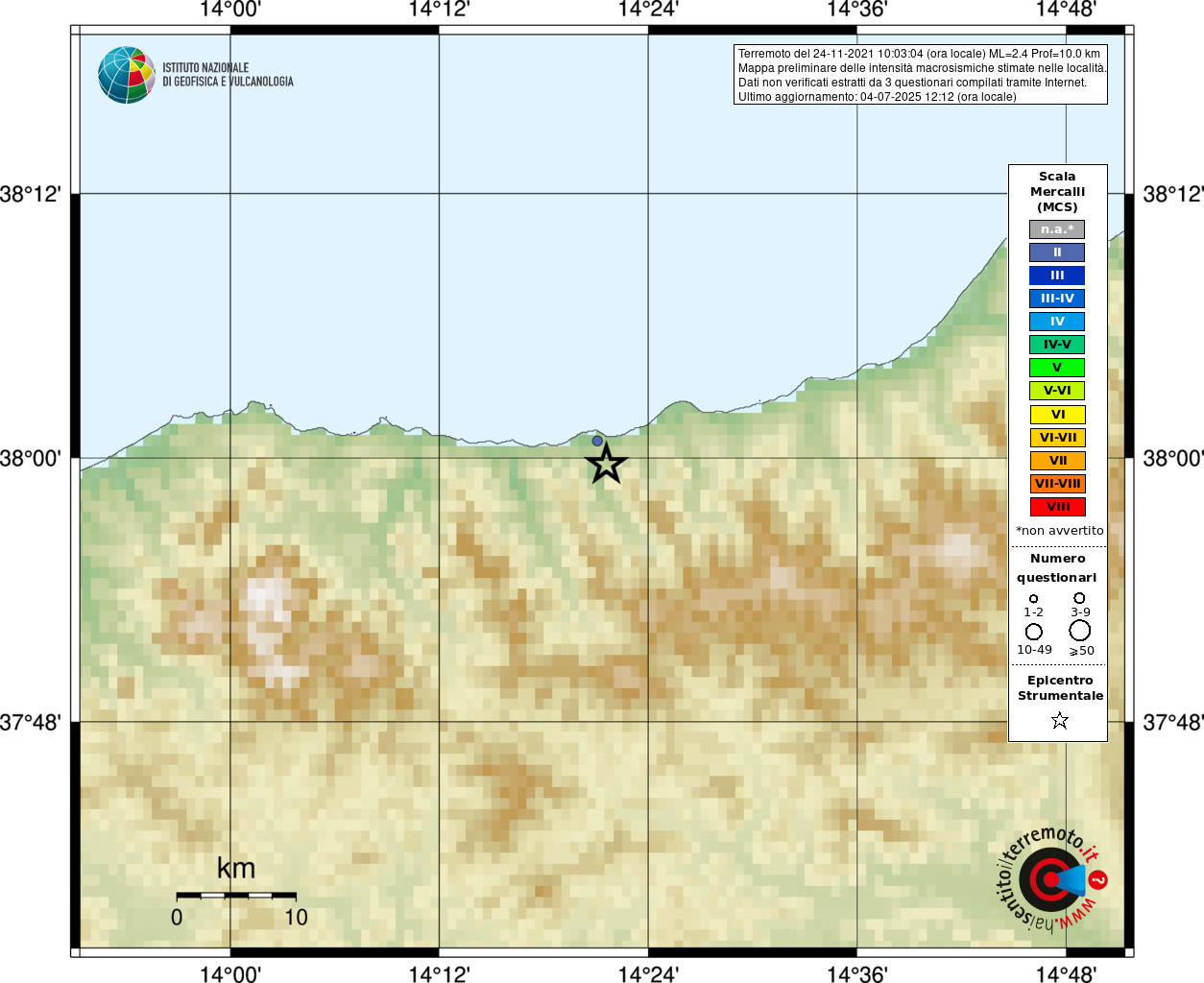Click the bottom 14°36' longitude label
Screen dimensions: 1204x983
857,973
